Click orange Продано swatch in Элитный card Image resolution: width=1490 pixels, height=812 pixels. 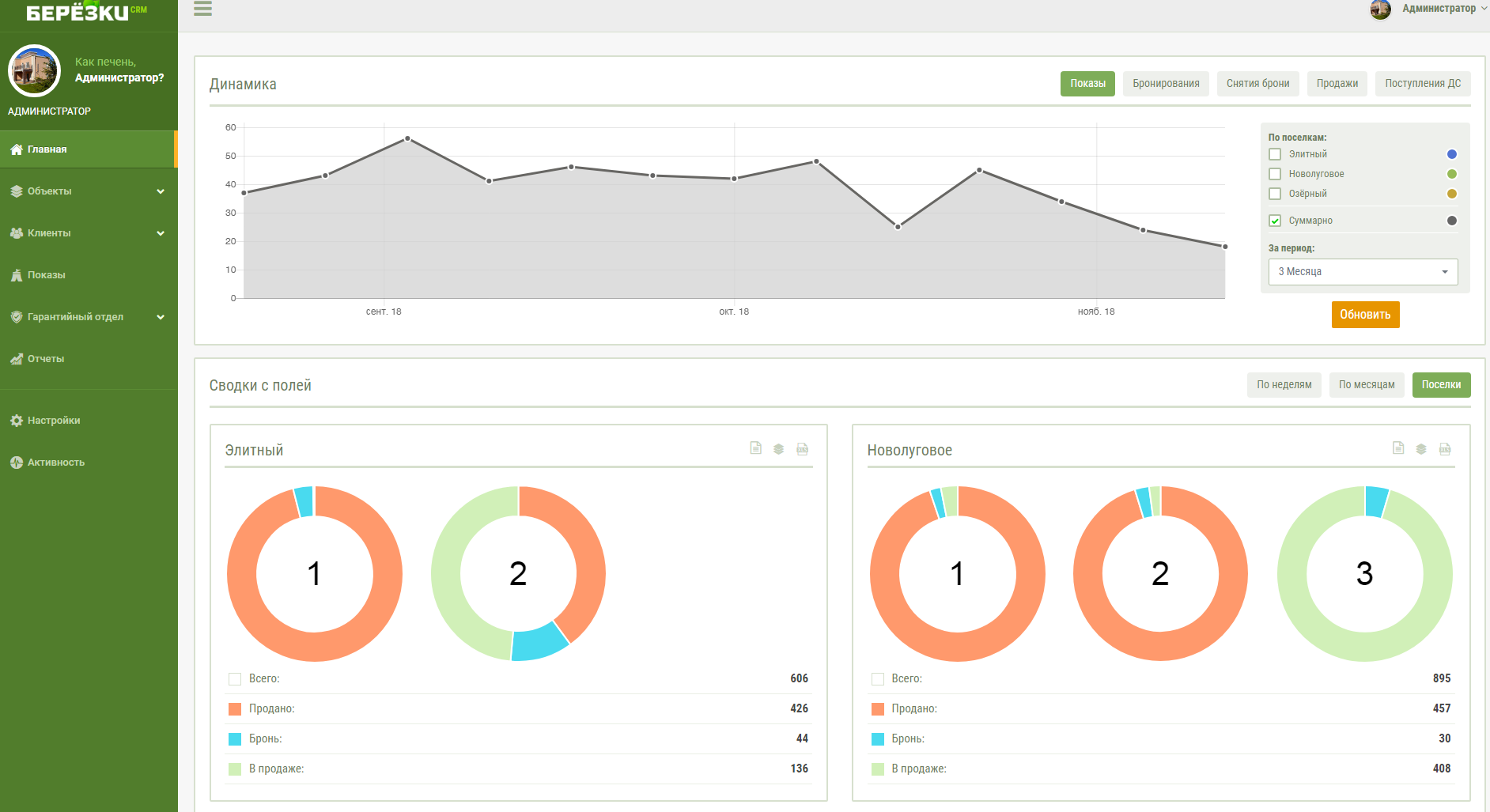point(235,709)
